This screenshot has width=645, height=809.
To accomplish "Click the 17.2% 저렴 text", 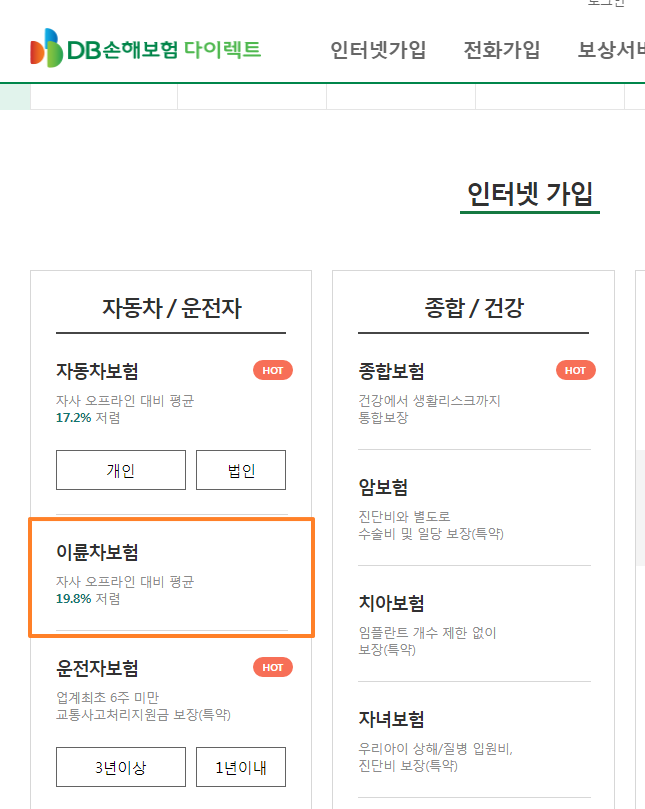I will point(88,418).
